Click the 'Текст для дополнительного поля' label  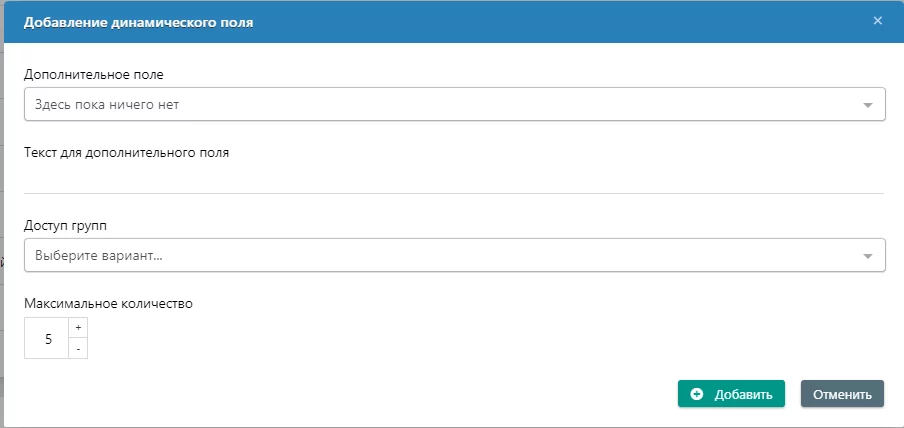click(x=126, y=153)
